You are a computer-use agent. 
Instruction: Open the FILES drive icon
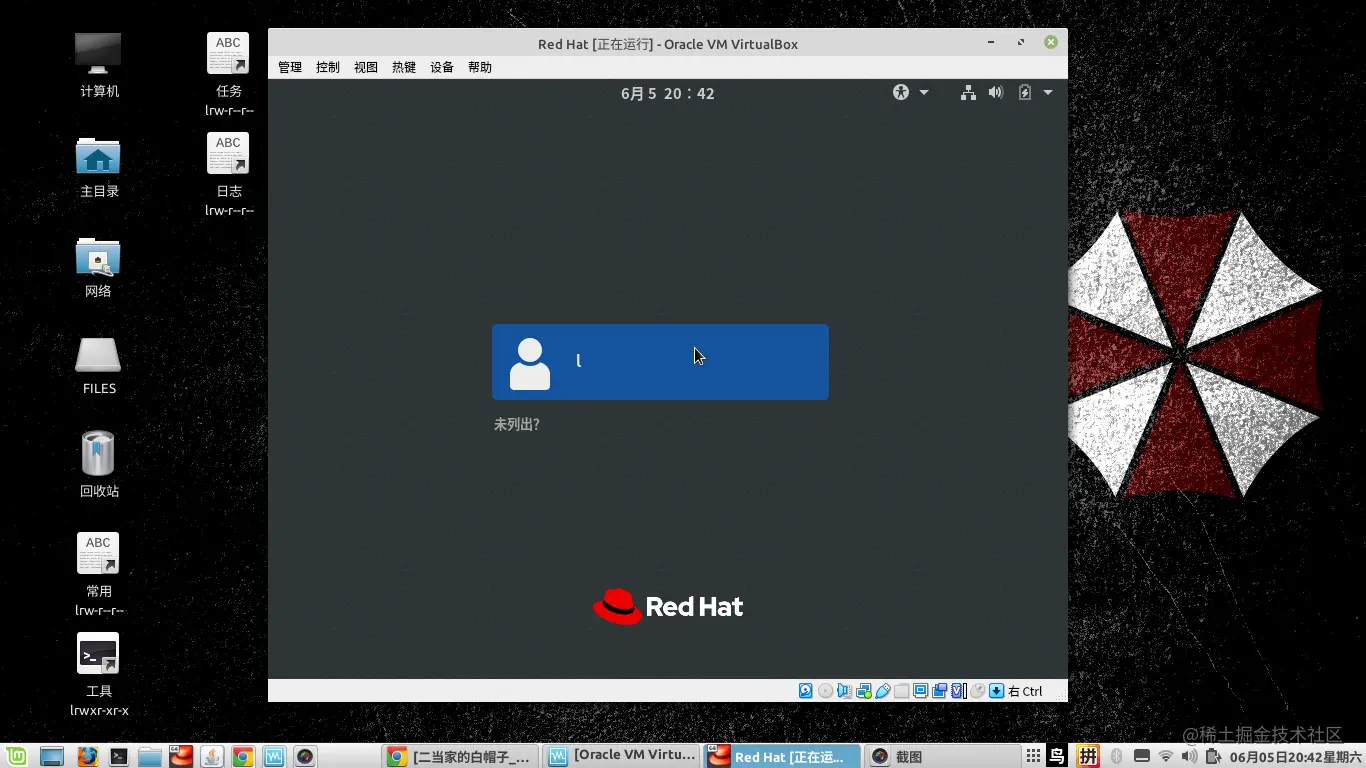[99, 365]
